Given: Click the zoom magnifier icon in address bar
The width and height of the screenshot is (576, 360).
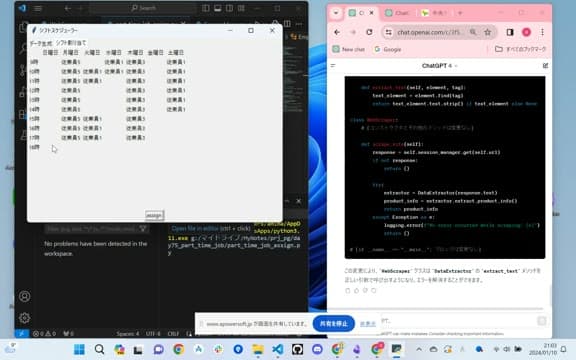Looking at the screenshot, I should 473,32.
